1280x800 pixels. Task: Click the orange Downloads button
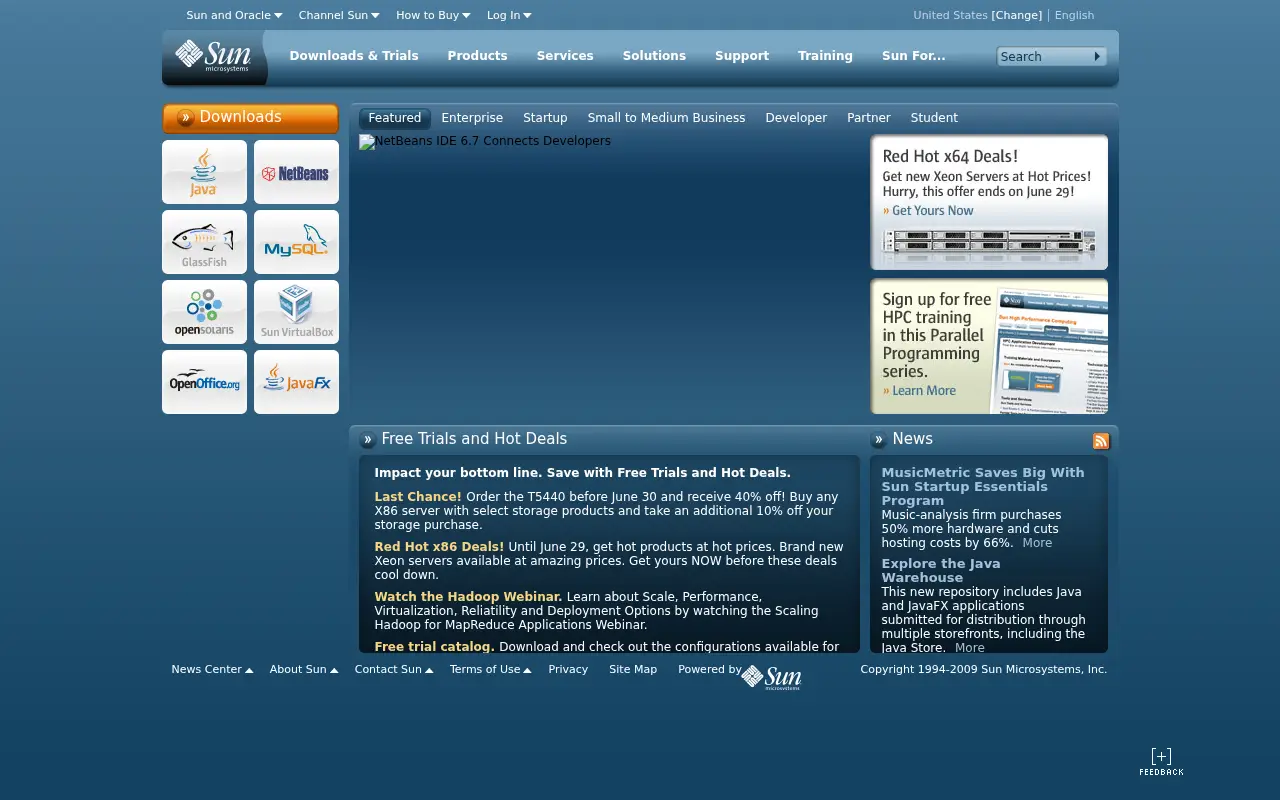pos(250,118)
